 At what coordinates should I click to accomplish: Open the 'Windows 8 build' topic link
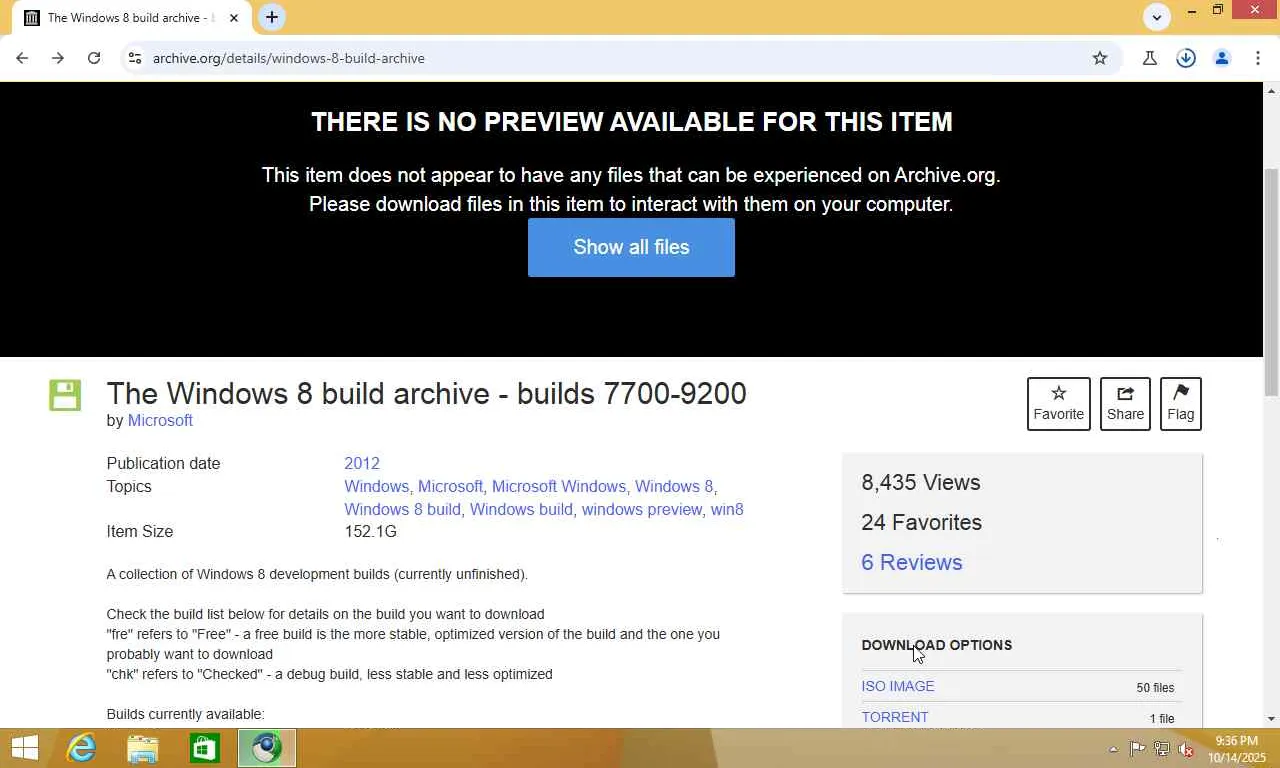pyautogui.click(x=402, y=510)
